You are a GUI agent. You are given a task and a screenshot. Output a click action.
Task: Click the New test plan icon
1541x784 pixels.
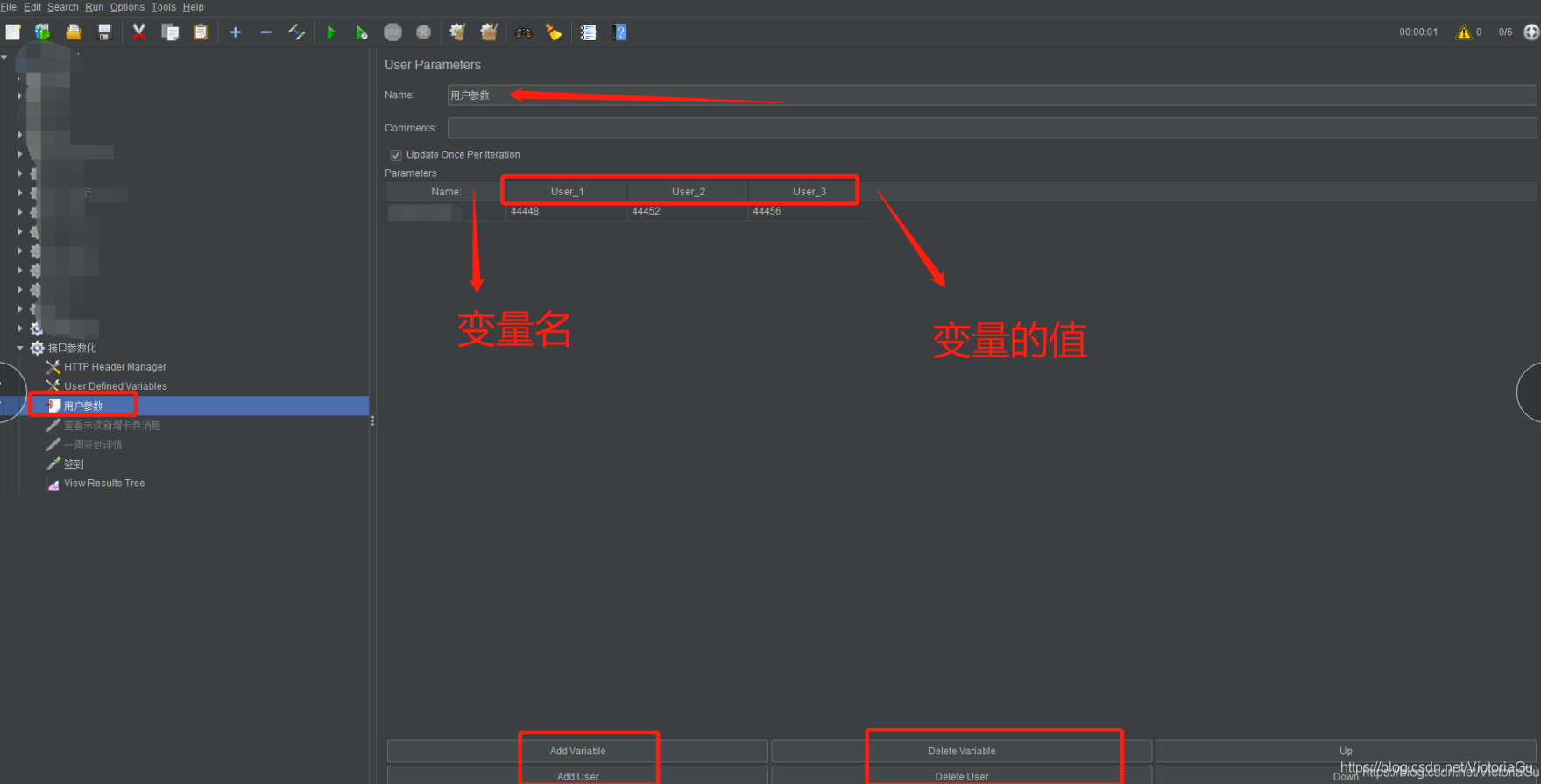13,32
